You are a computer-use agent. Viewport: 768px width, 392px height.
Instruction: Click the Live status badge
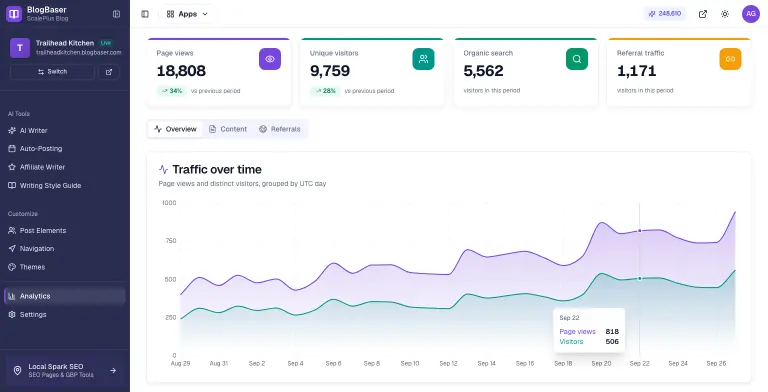tap(106, 43)
